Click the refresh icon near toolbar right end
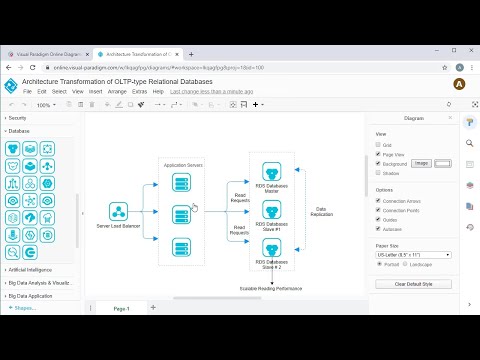The image size is (480, 360). click(x=449, y=104)
